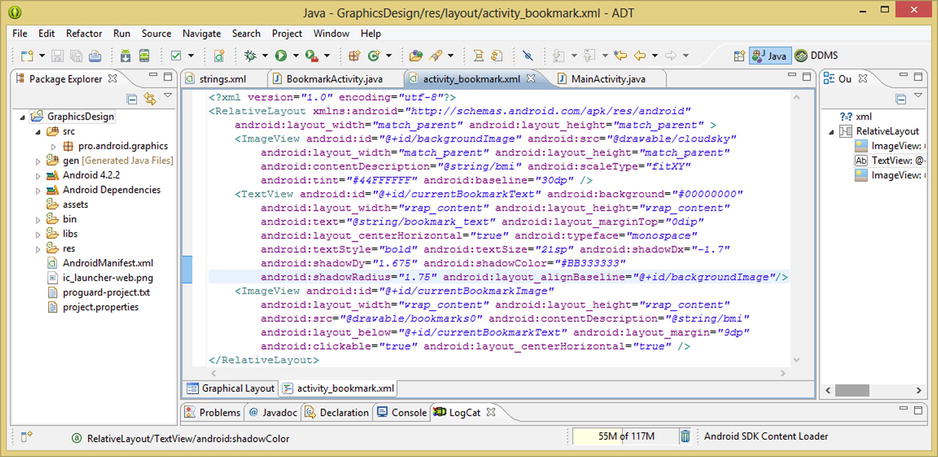This screenshot has height=457, width=938.
Task: Open the New wizard dropdown arrow
Action: click(x=42, y=56)
